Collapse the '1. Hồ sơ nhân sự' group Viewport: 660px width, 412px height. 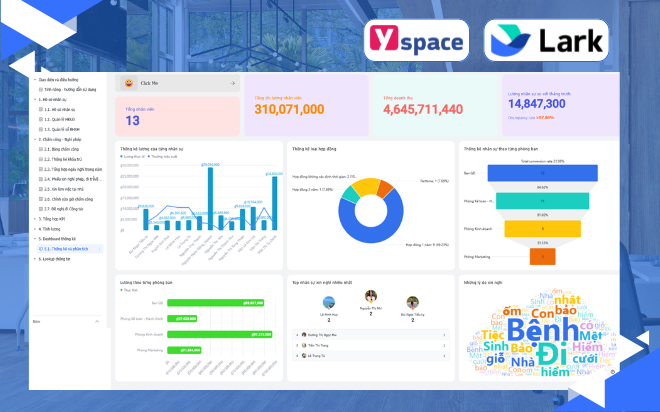point(35,100)
